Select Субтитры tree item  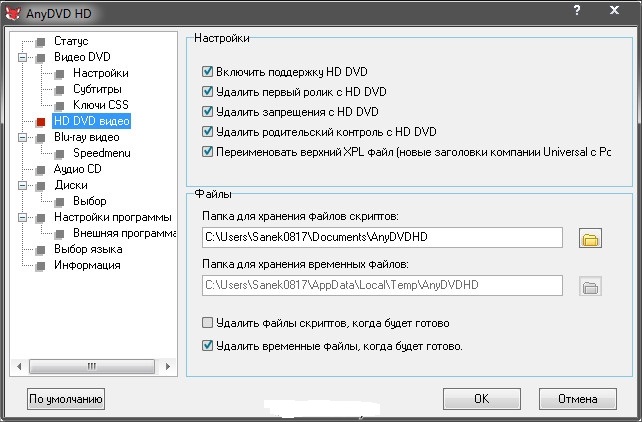[x=97, y=89]
